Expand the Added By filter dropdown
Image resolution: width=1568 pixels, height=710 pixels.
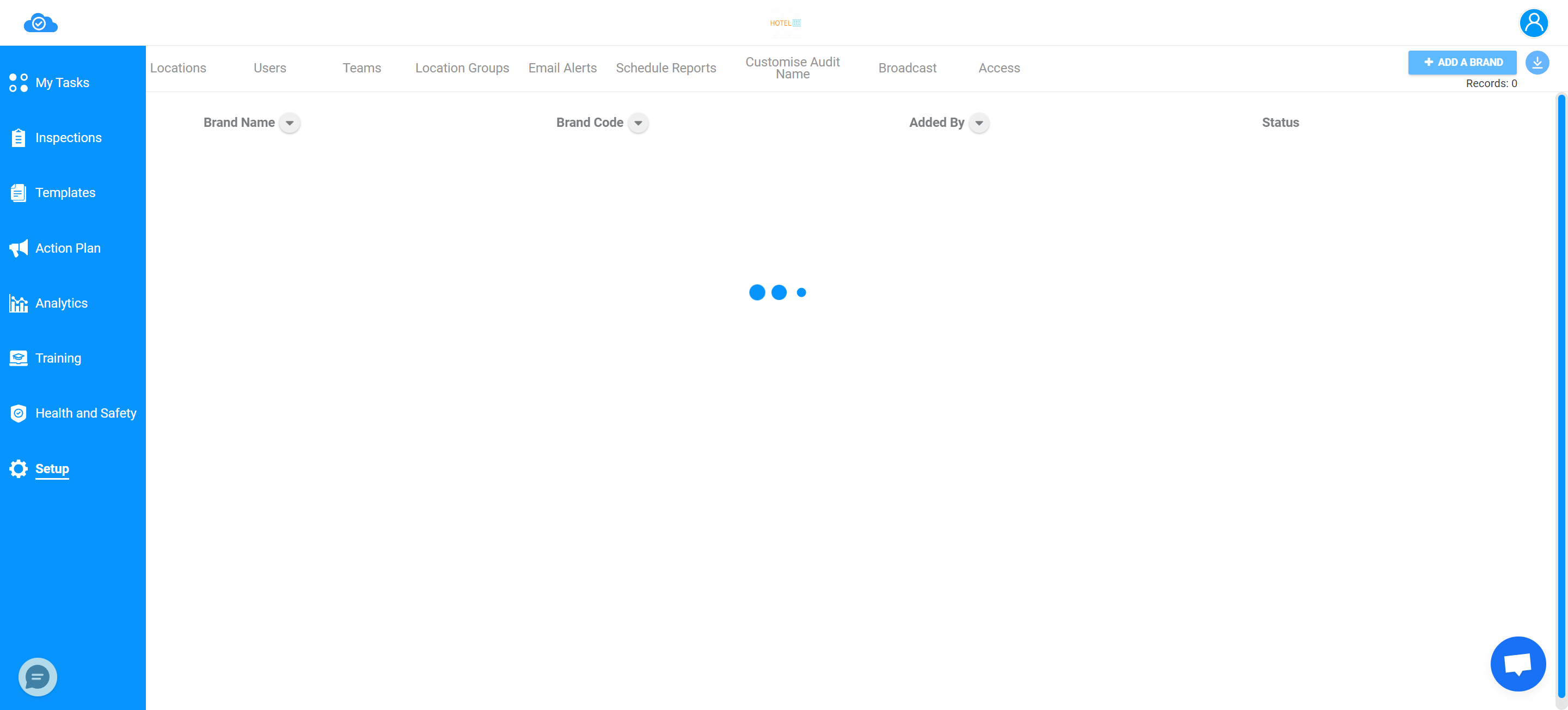click(x=979, y=123)
